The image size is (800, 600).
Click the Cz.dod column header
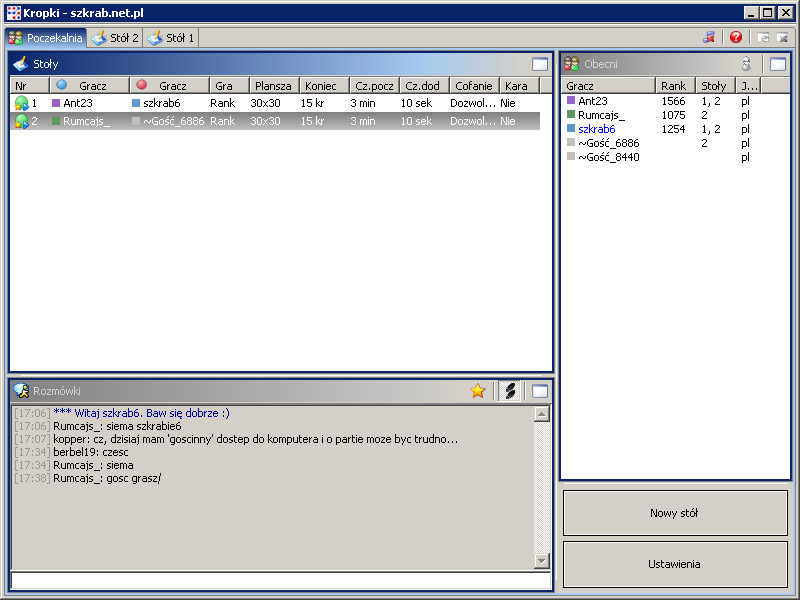tap(424, 86)
